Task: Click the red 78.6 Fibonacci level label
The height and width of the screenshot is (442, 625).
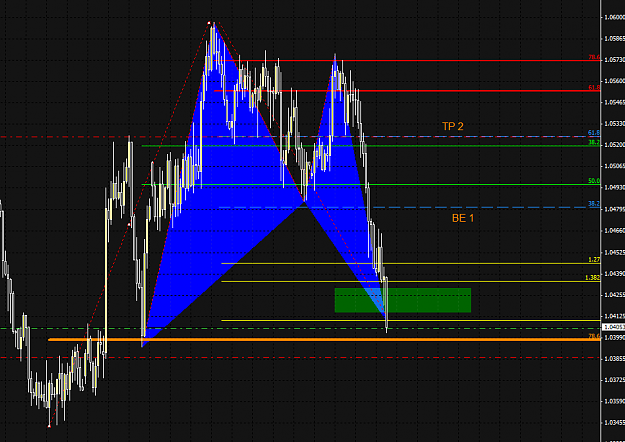Action: coord(594,57)
